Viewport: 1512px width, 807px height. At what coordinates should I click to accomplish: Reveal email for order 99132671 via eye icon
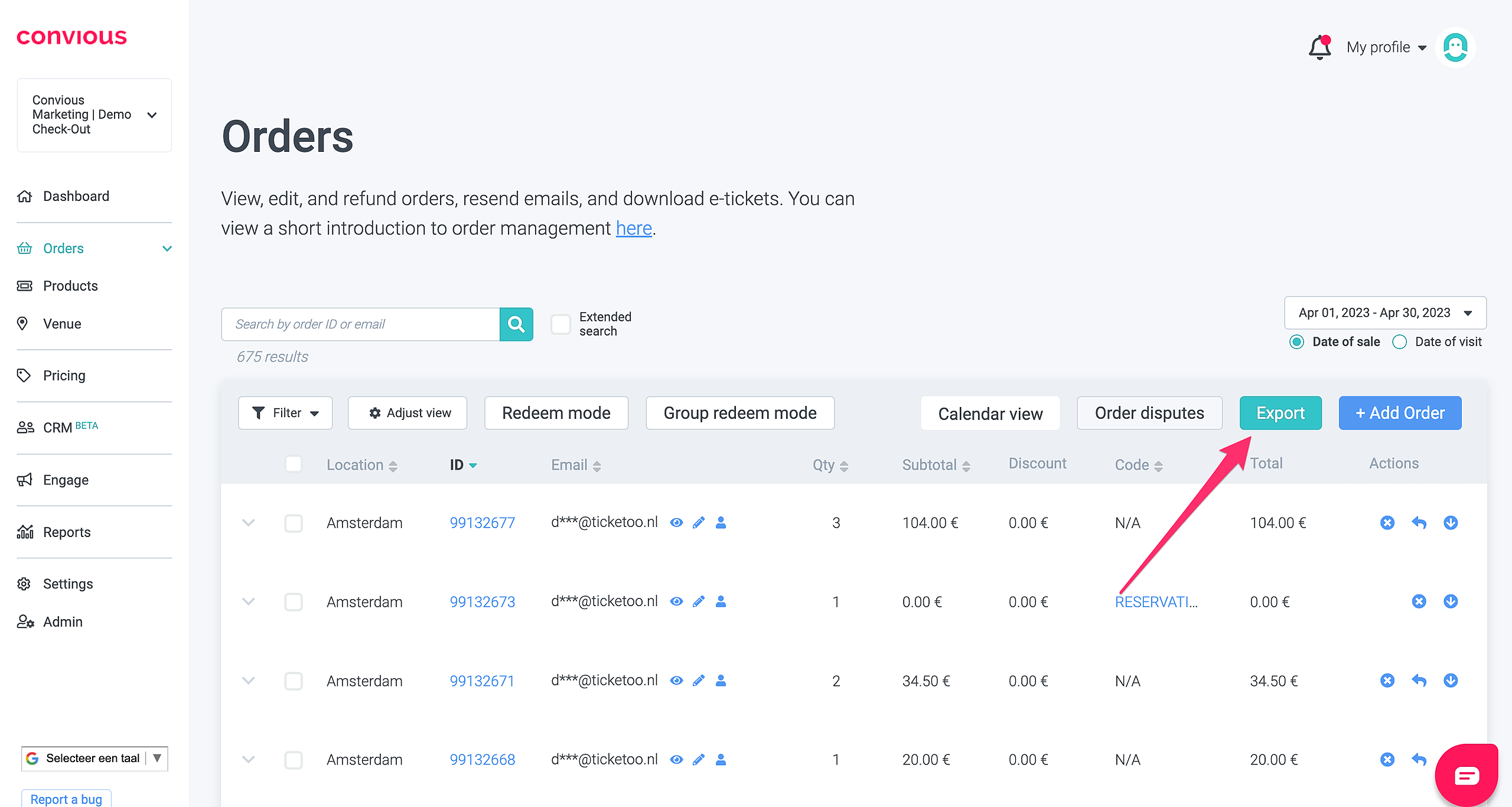pyautogui.click(x=677, y=681)
